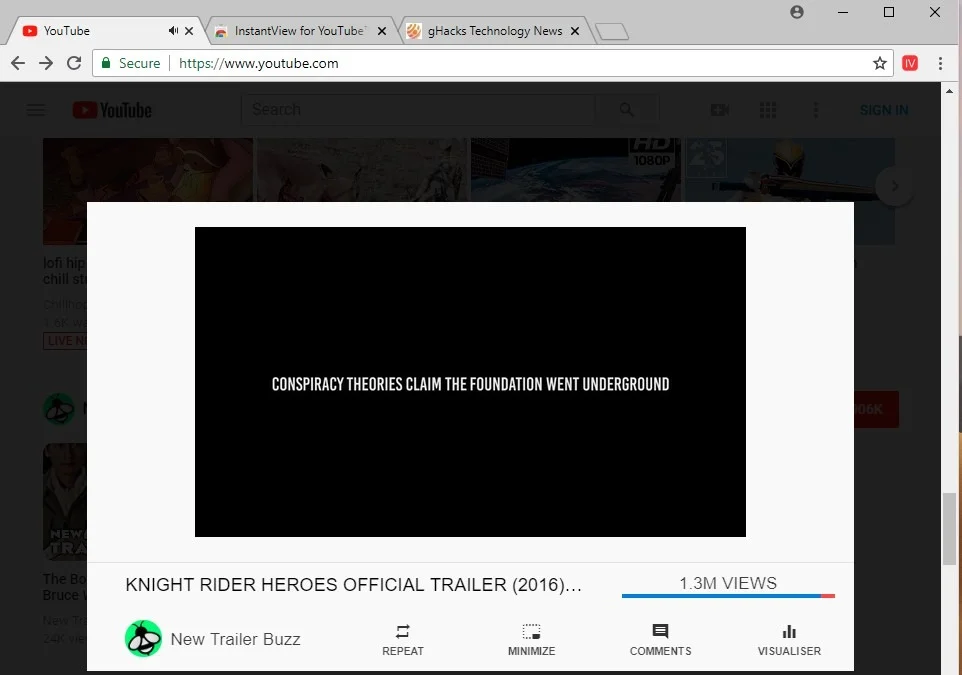Open the VISUALISER option

[789, 640]
